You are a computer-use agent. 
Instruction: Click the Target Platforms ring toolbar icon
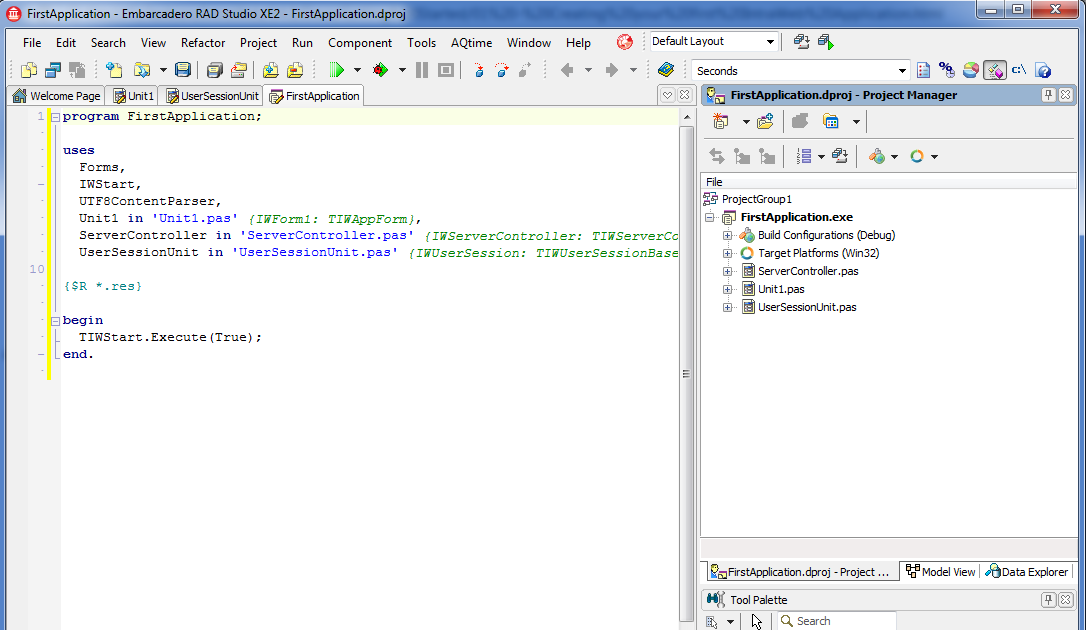pos(917,156)
